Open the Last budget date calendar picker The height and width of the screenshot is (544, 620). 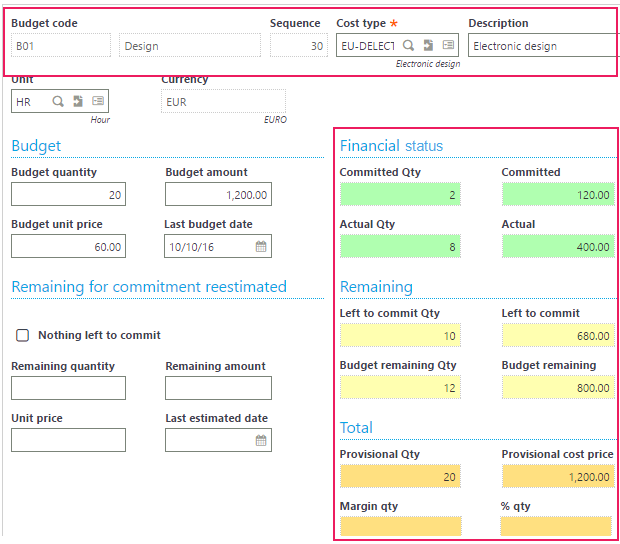click(261, 246)
